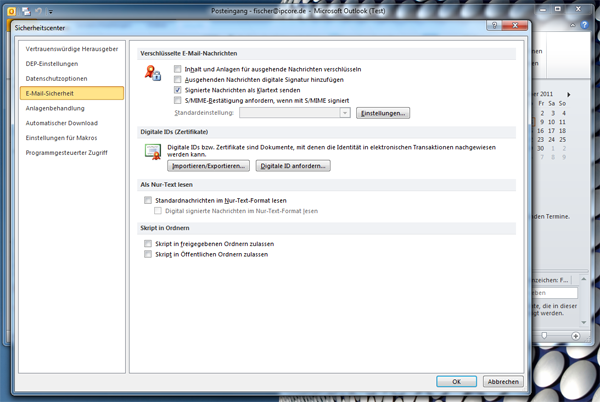Click zoom in plus button in Outlook status bar
Viewport: 600px width, 402px height.
(576, 336)
